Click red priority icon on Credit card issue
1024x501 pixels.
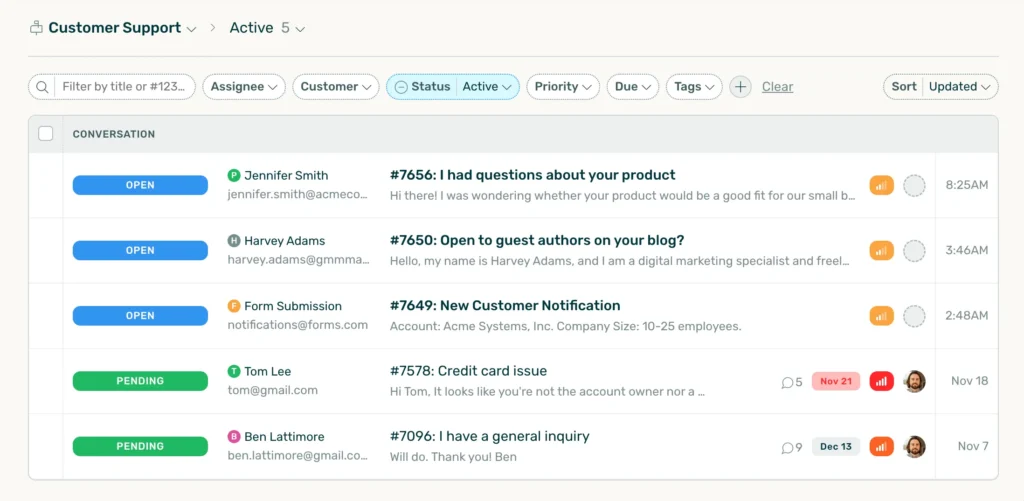coord(881,381)
